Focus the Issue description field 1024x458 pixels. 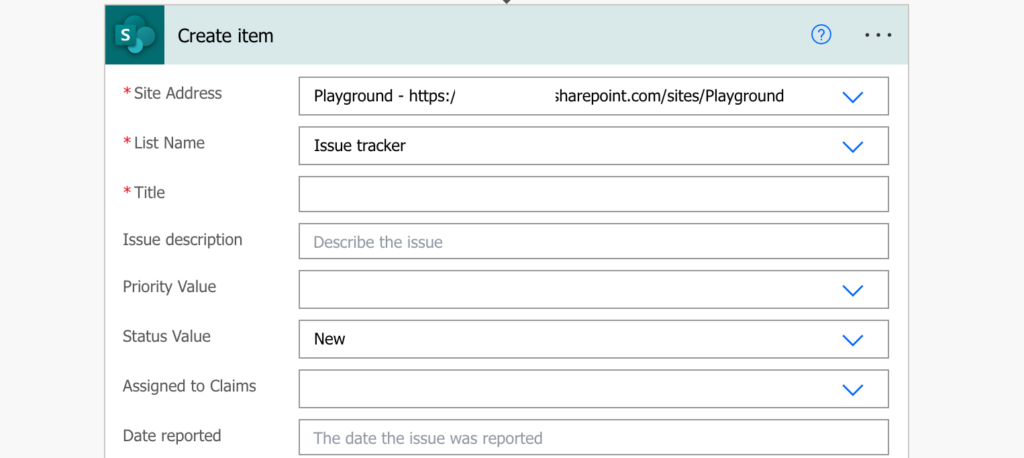tap(594, 241)
